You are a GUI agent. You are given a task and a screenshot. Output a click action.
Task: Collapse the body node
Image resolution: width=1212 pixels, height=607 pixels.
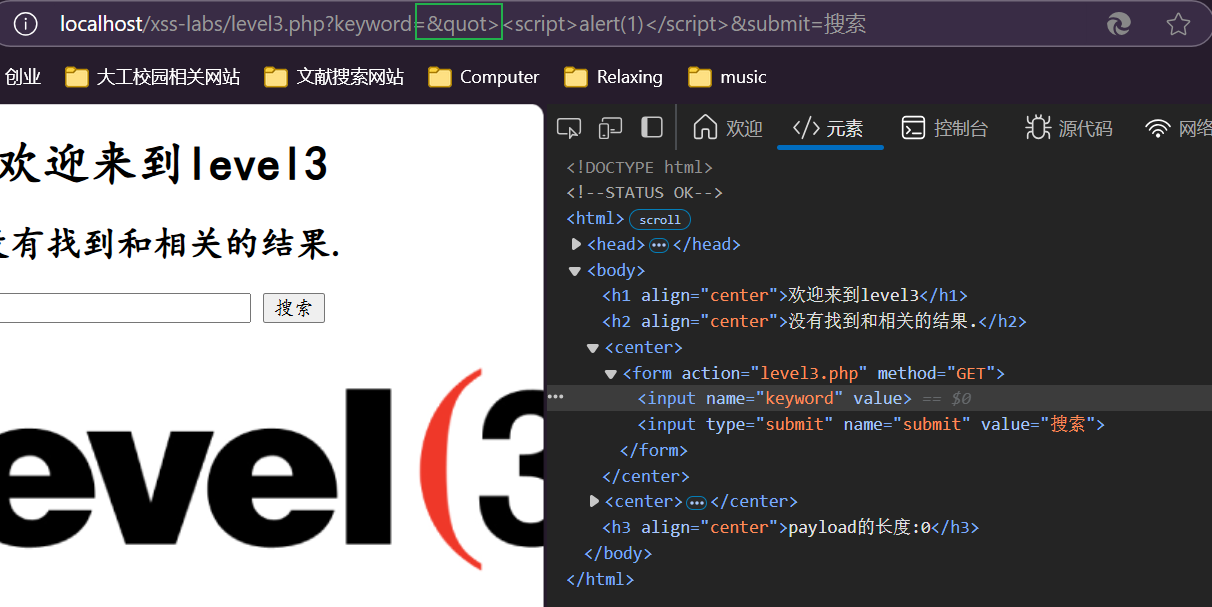574,270
